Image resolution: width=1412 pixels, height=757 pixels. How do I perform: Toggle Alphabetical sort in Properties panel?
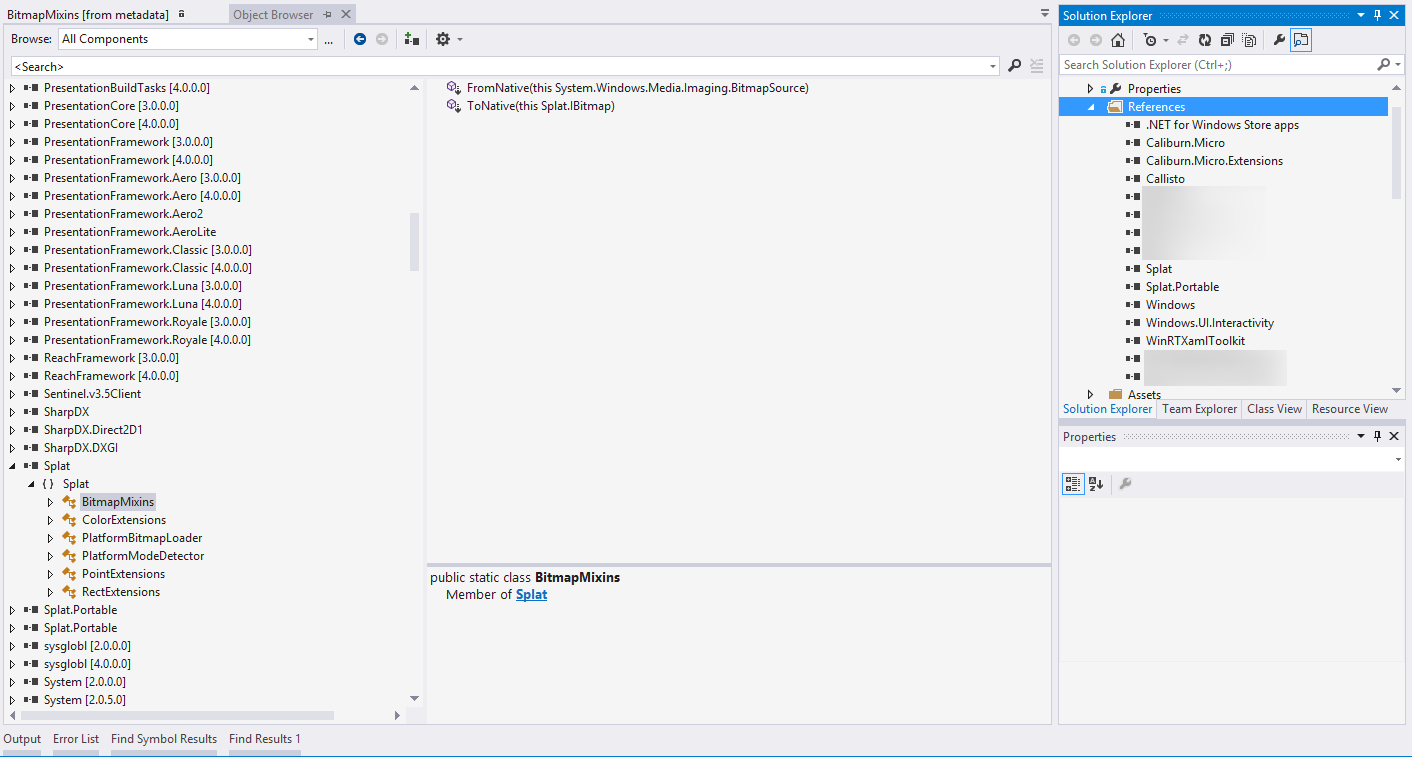(1096, 484)
